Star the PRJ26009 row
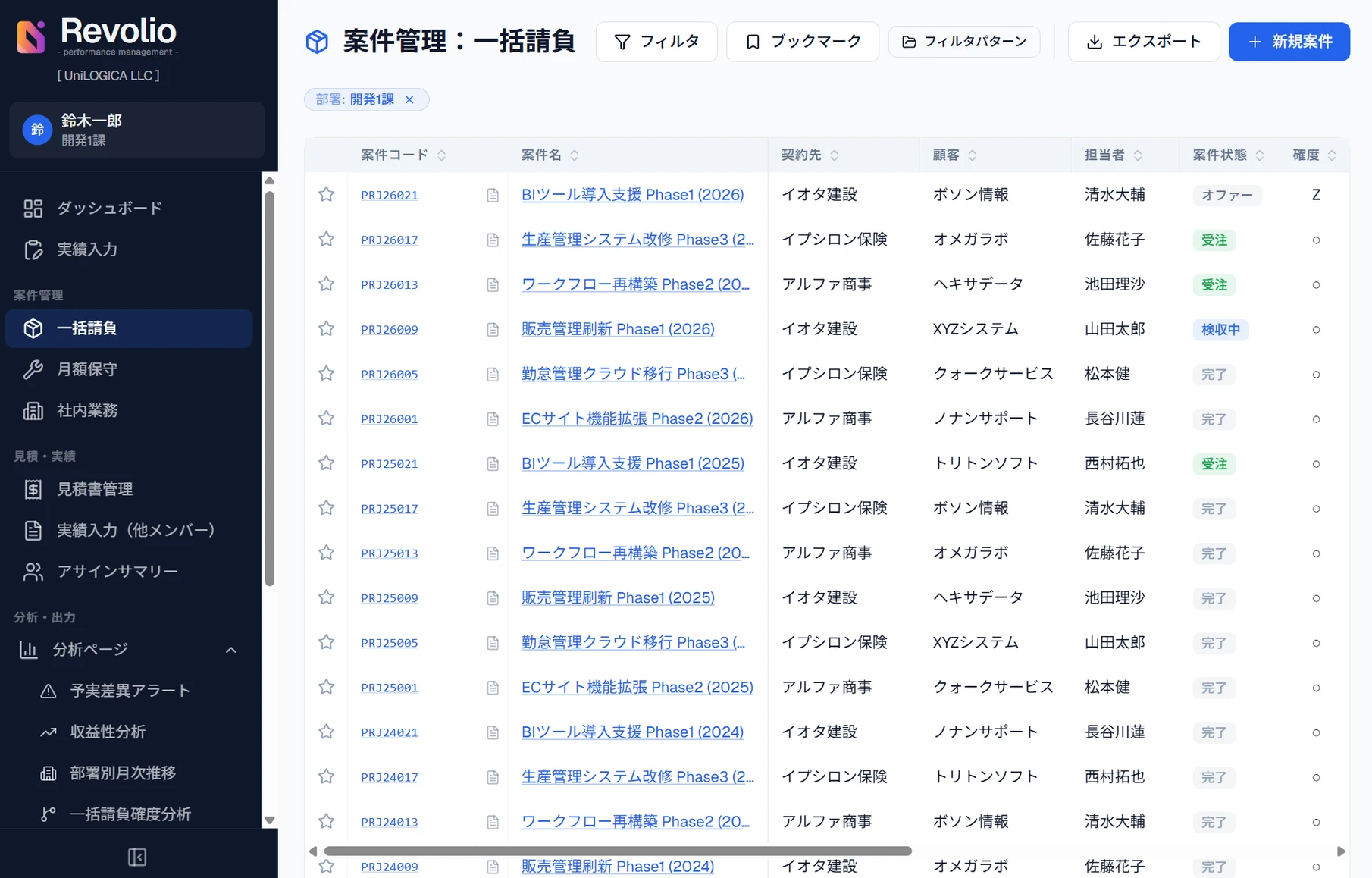 tap(326, 328)
